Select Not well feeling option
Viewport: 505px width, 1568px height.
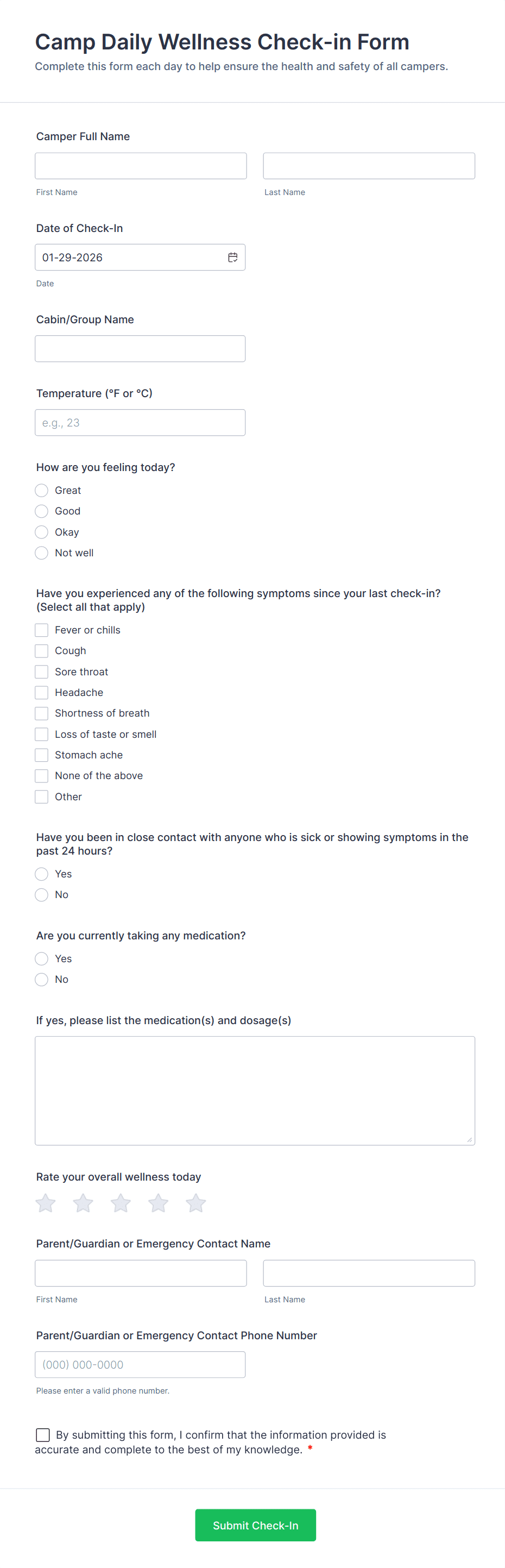point(41,553)
